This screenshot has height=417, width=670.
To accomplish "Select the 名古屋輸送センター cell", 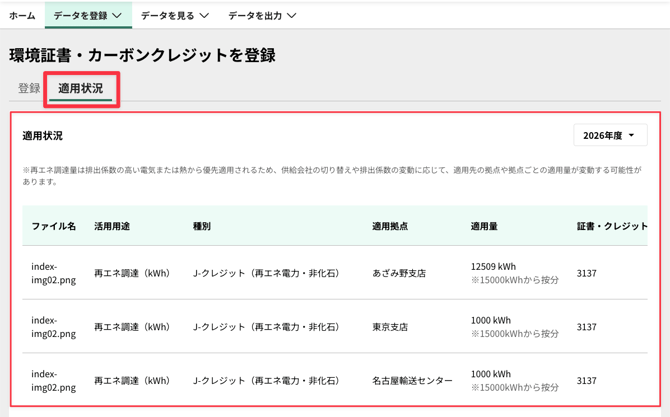I will 412,380.
